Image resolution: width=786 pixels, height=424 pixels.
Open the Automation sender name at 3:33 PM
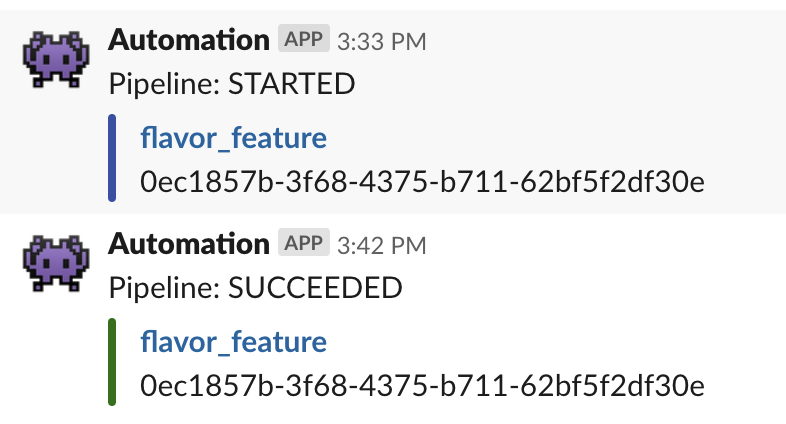tap(189, 40)
